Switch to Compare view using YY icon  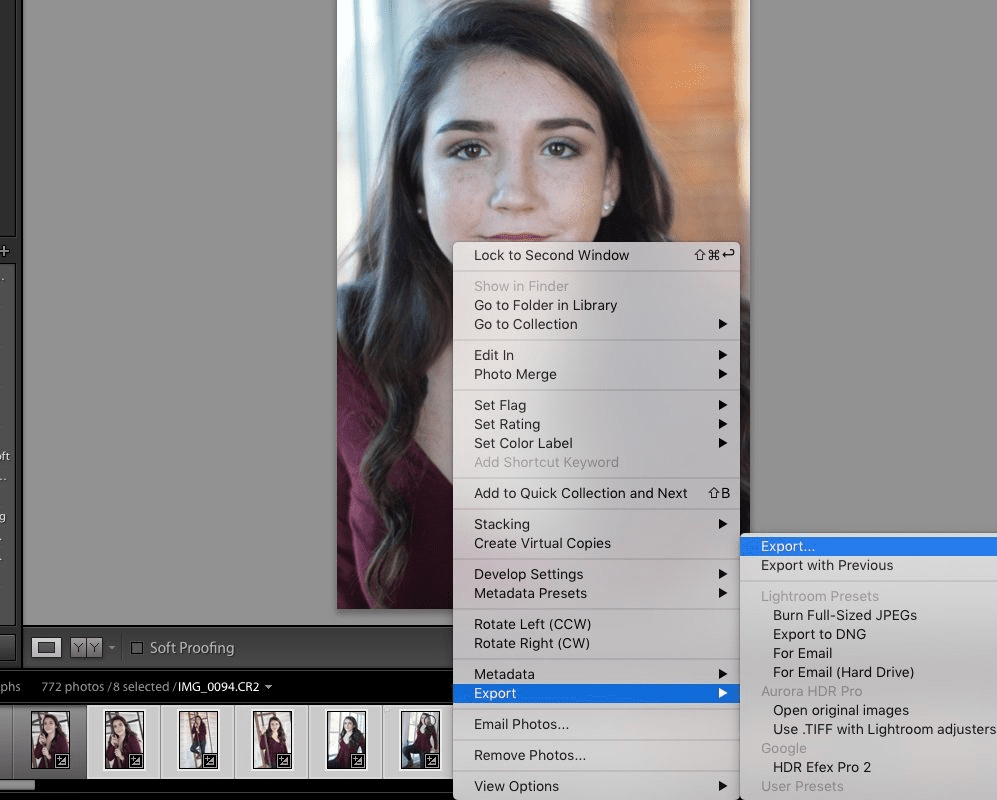85,648
